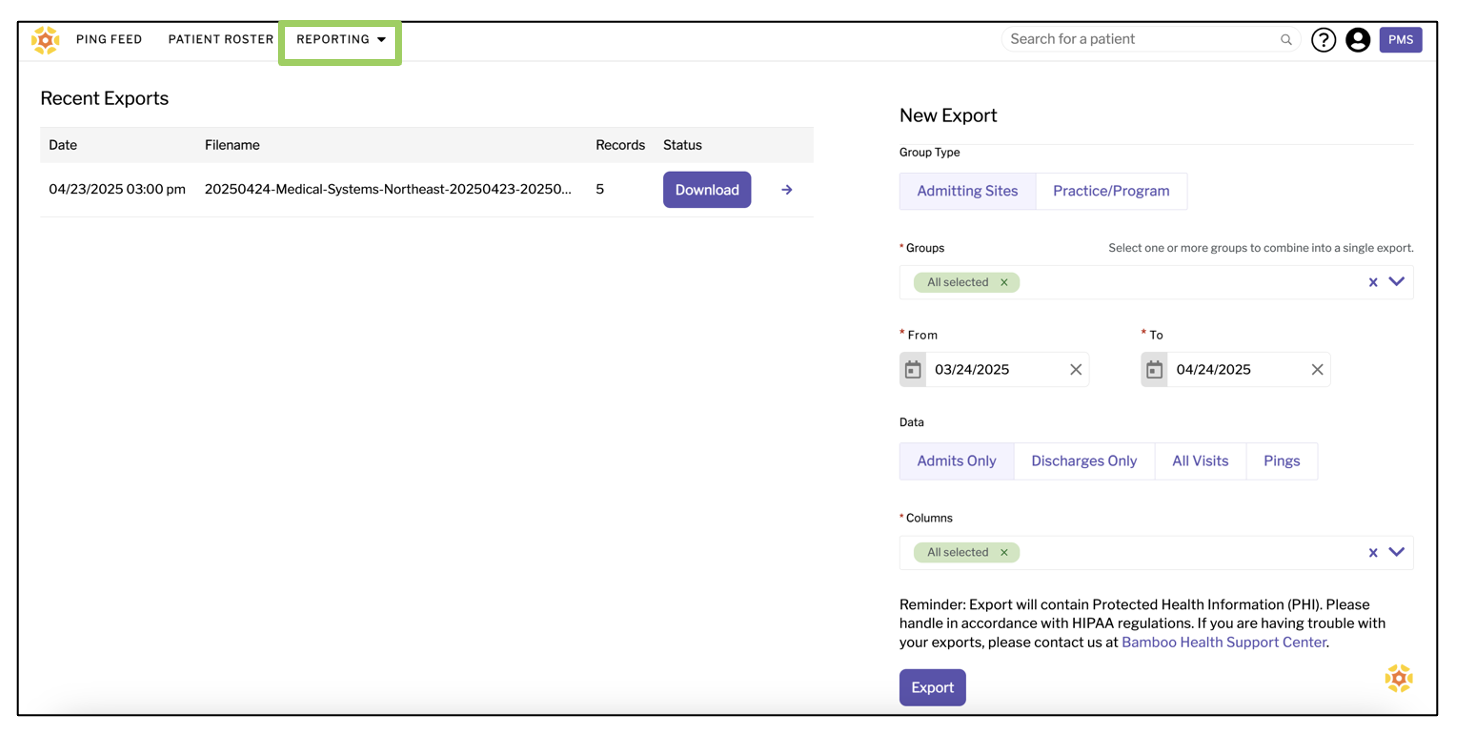Click the arrow next to Download
The width and height of the screenshot is (1458, 734).
point(787,190)
